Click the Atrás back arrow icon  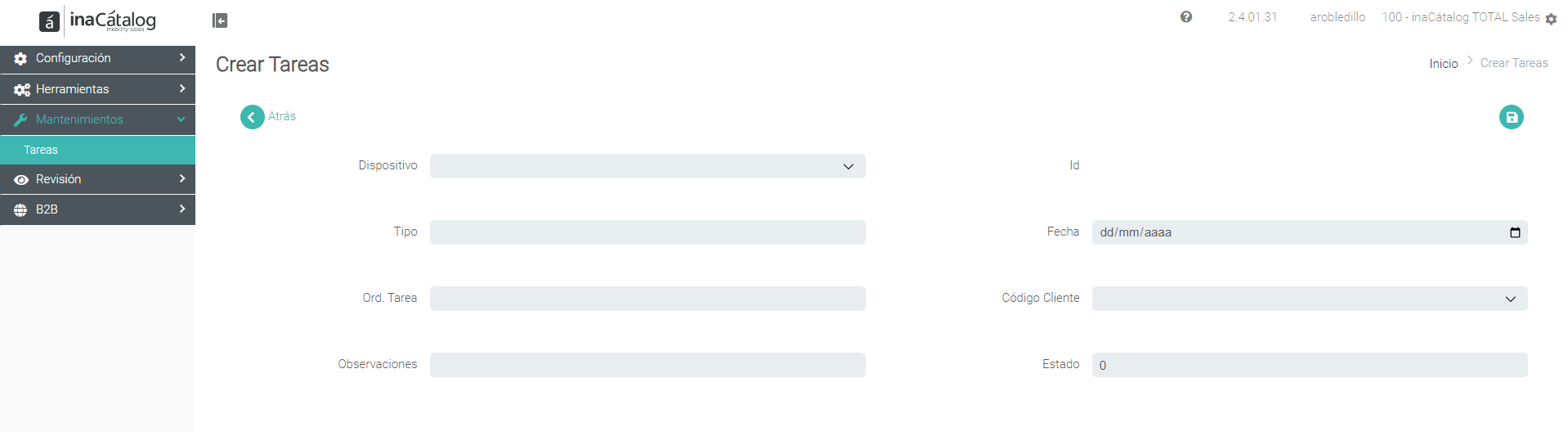(253, 117)
